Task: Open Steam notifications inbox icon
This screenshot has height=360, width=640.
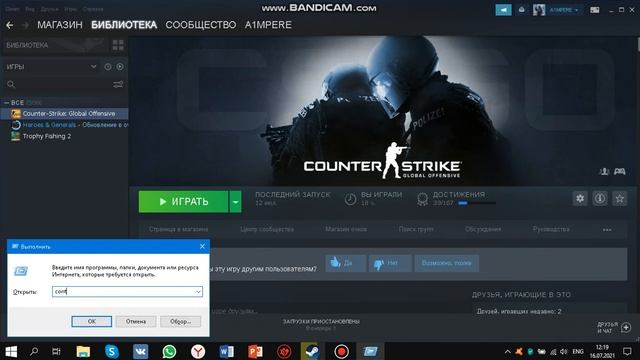Action: click(521, 10)
